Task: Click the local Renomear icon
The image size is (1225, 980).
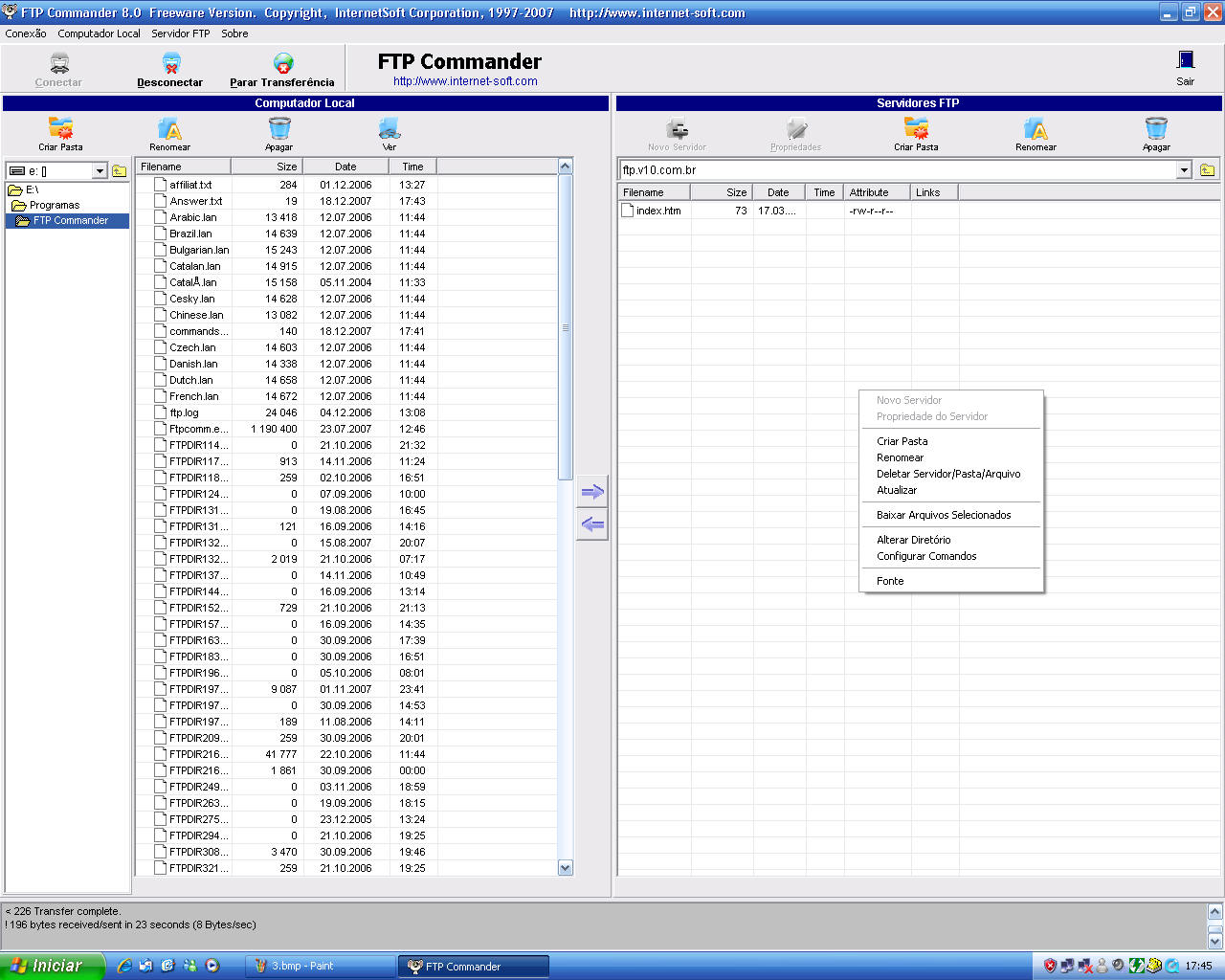Action: [169, 129]
